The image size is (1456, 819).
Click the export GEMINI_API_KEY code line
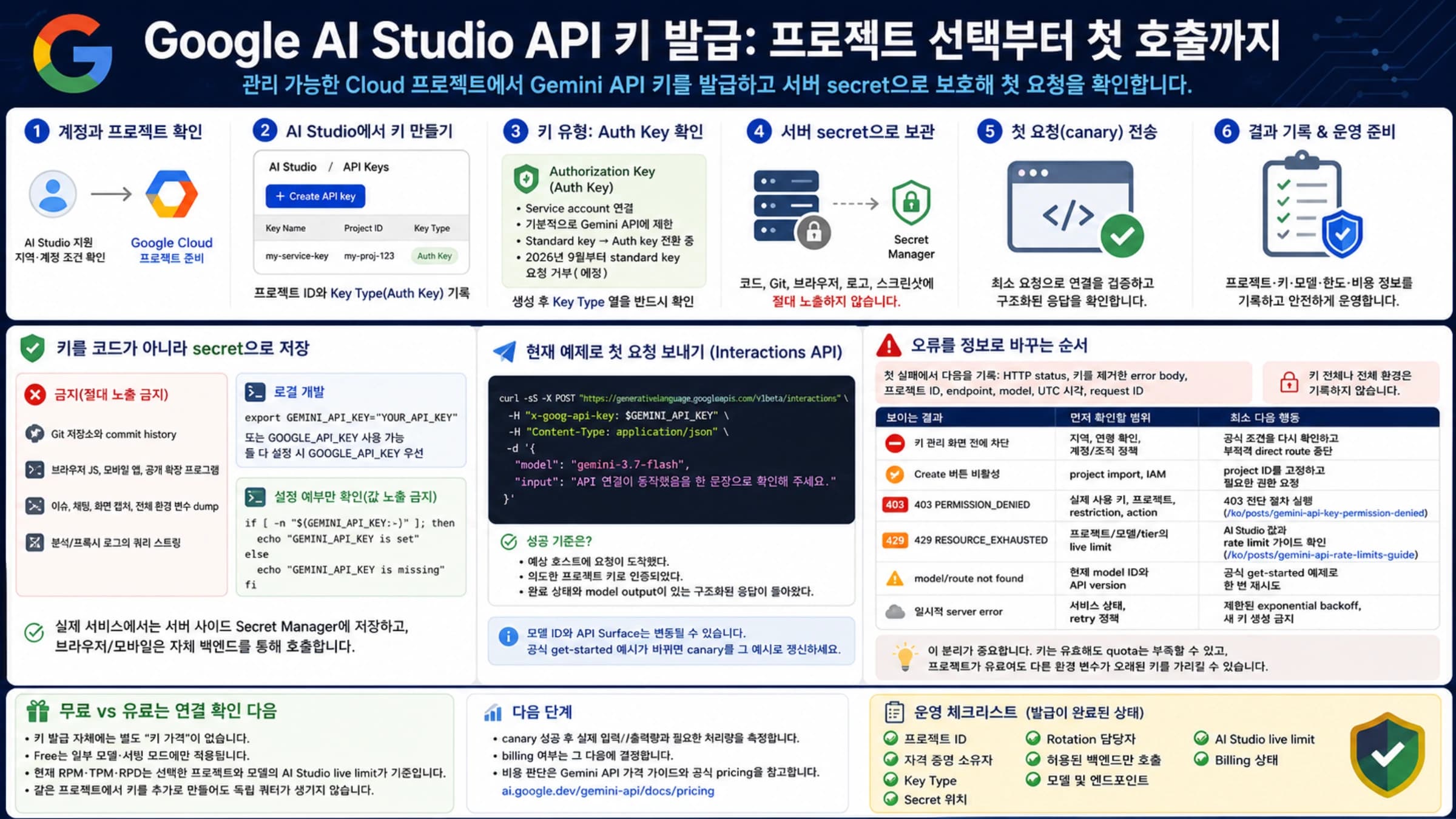click(x=351, y=417)
